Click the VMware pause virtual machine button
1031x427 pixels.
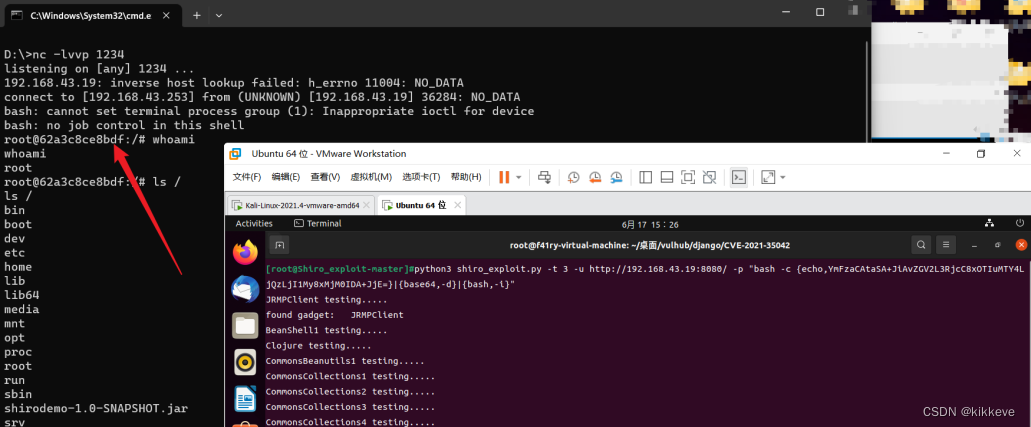tap(504, 177)
